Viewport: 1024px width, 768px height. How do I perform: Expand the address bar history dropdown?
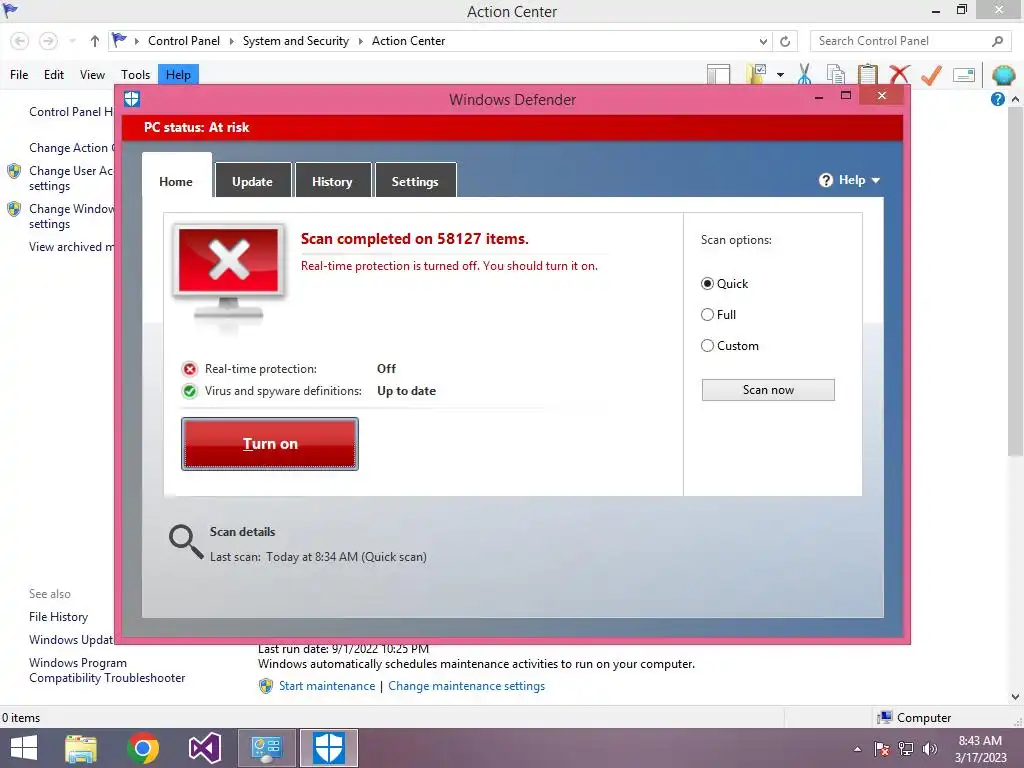pos(763,42)
